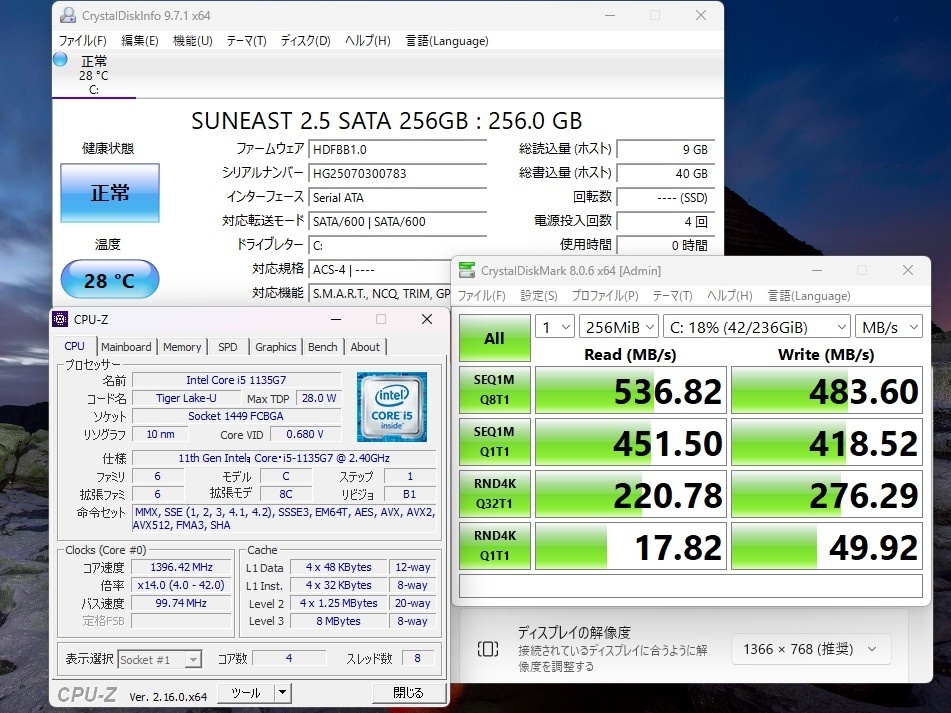951x713 pixels.
Task: Start all tests with the All button
Action: point(494,339)
